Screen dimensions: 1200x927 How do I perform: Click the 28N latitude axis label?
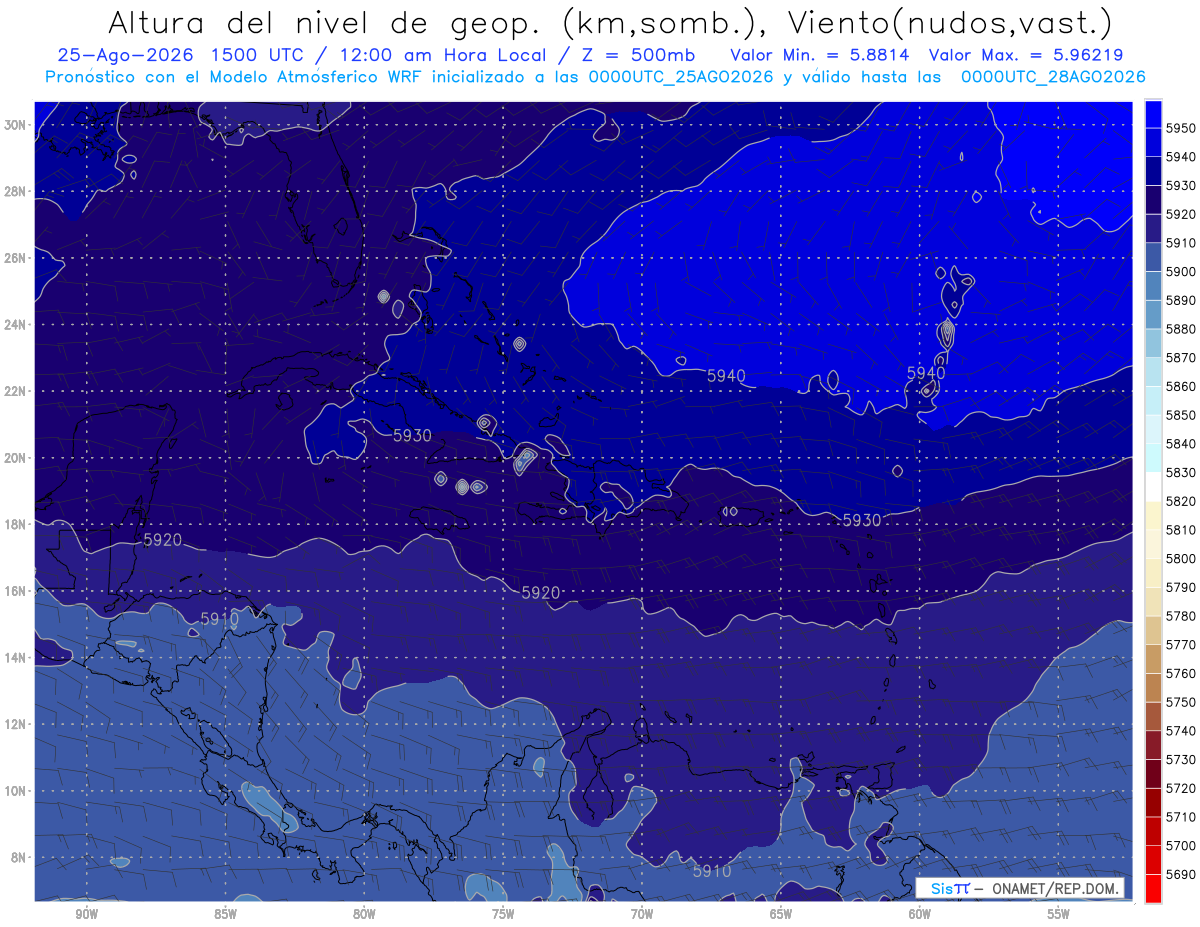pos(15,191)
